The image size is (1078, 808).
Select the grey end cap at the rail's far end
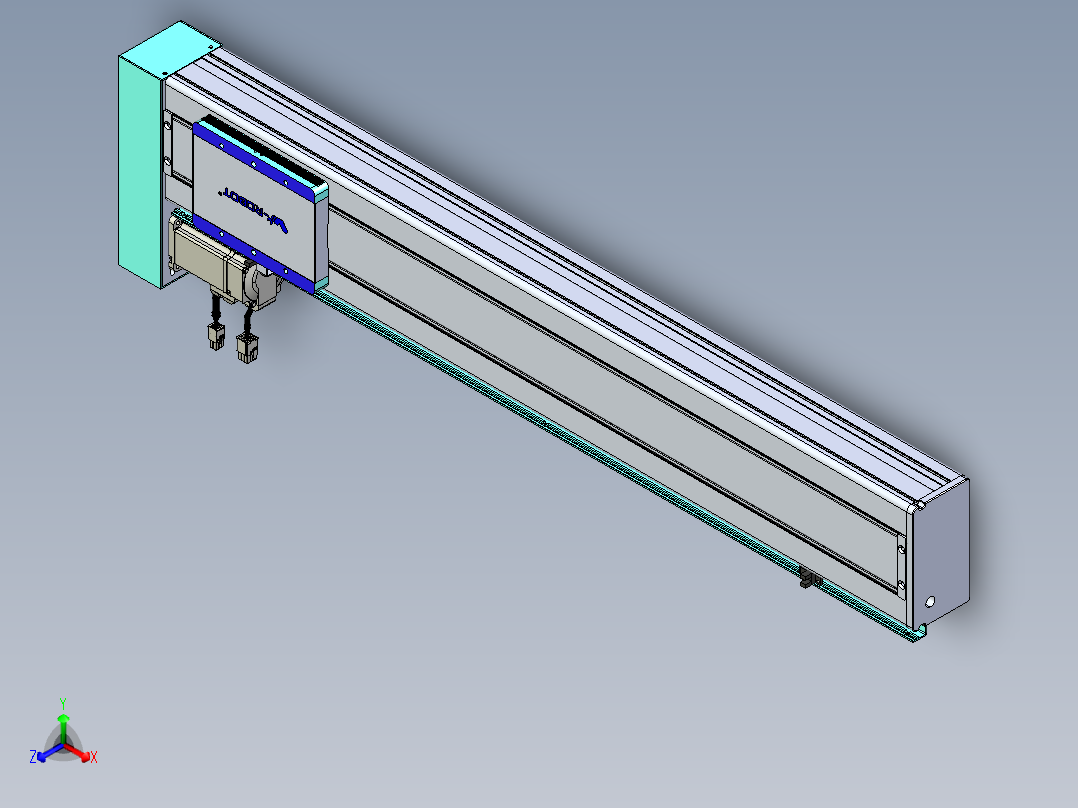tap(940, 554)
